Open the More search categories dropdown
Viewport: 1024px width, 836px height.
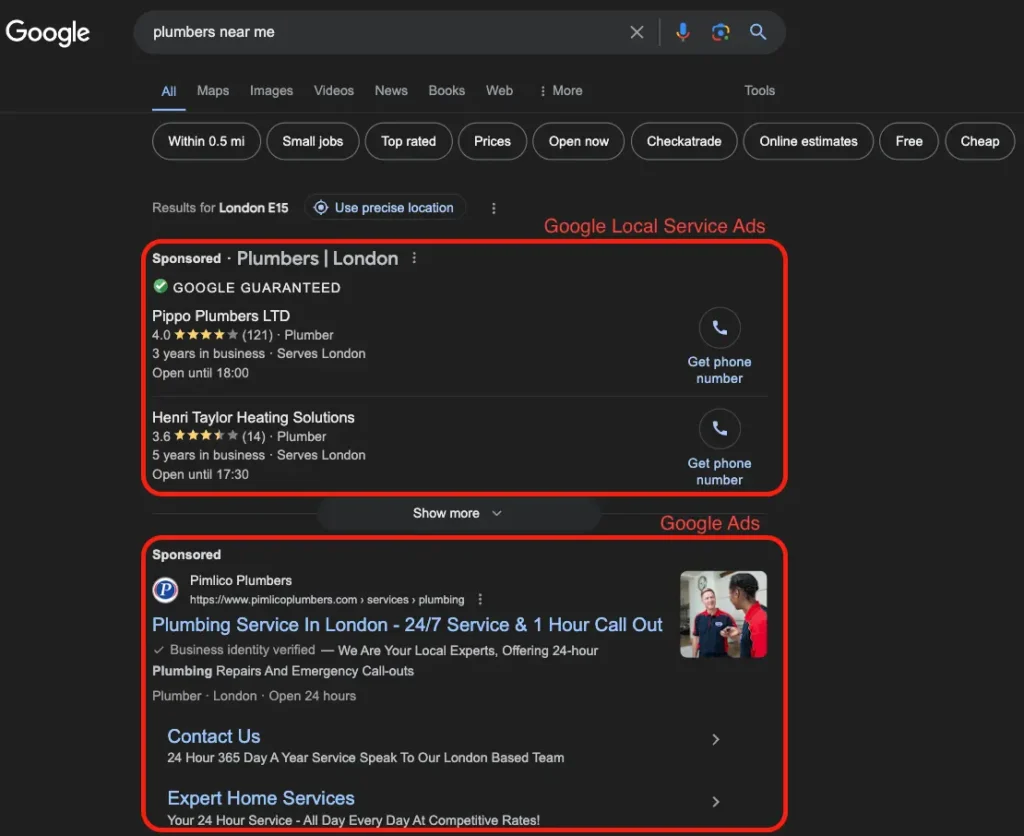click(560, 90)
